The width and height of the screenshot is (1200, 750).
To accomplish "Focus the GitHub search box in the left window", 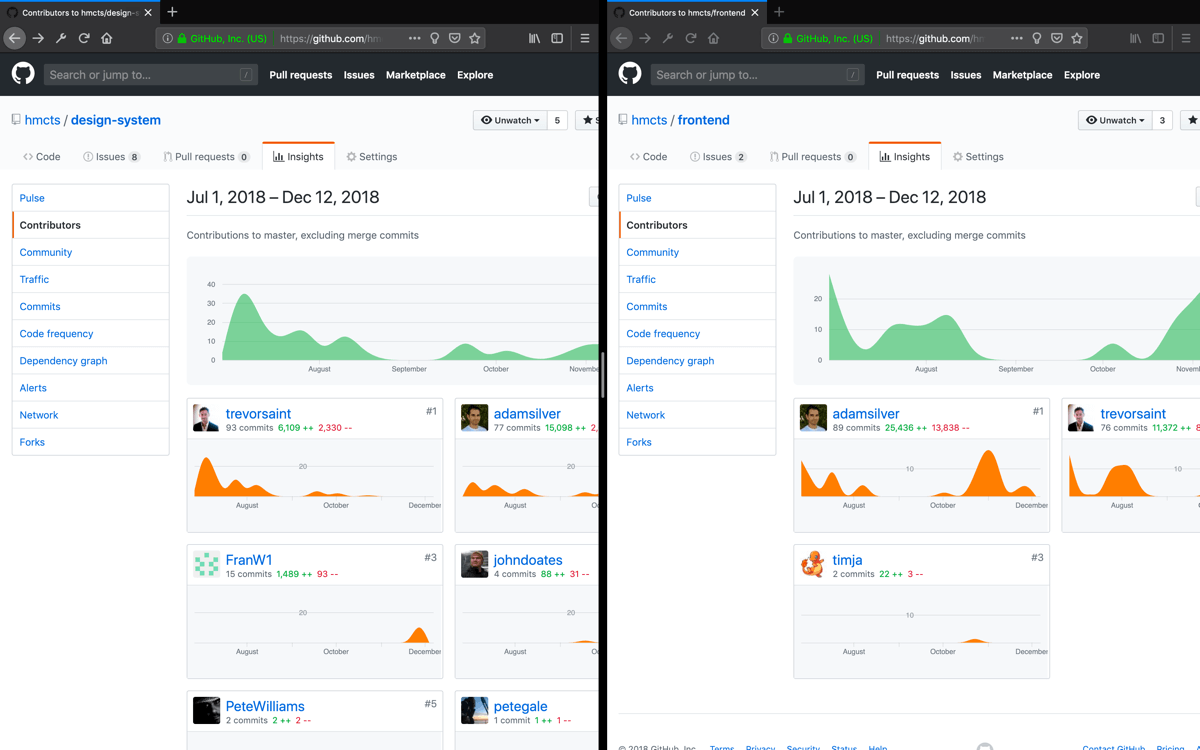I will pos(151,75).
